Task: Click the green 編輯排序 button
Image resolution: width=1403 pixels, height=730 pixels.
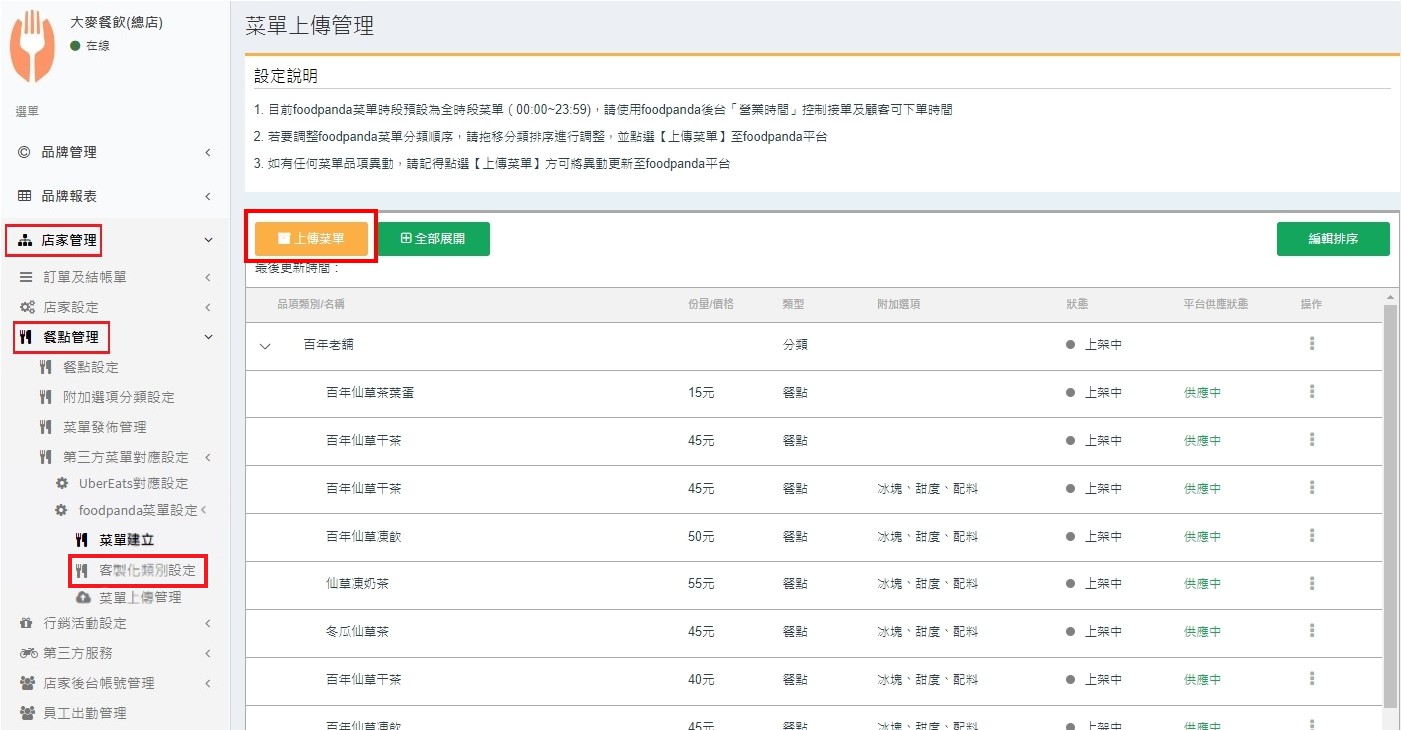Action: point(1332,239)
